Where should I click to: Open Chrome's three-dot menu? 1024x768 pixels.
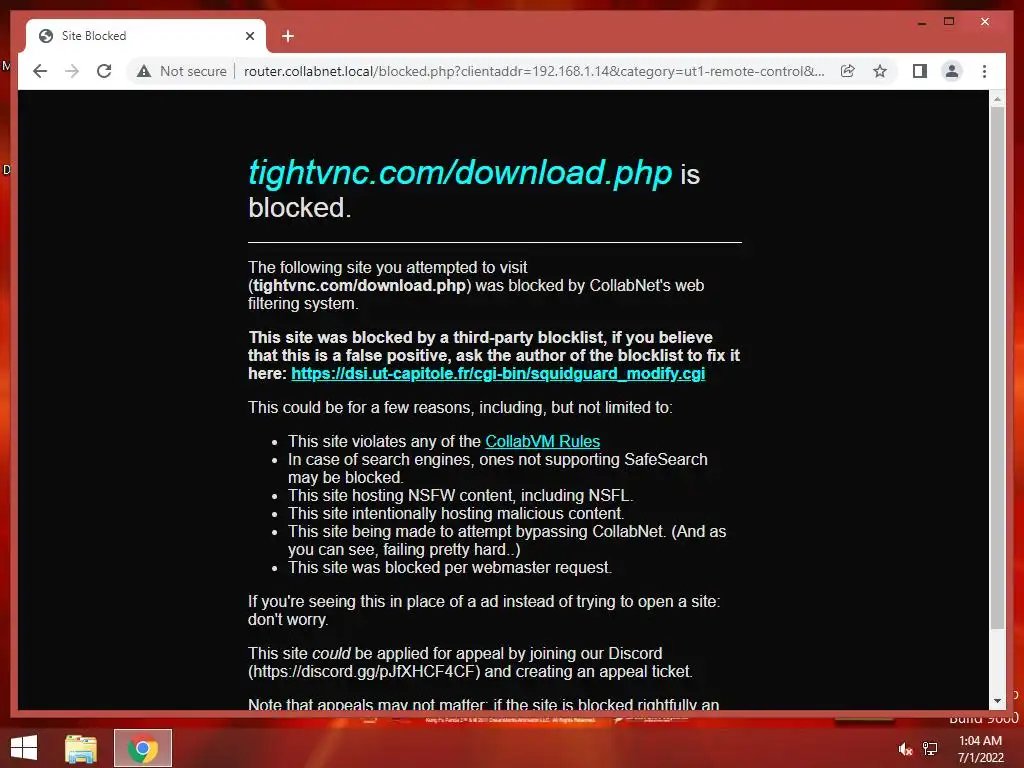coord(984,71)
